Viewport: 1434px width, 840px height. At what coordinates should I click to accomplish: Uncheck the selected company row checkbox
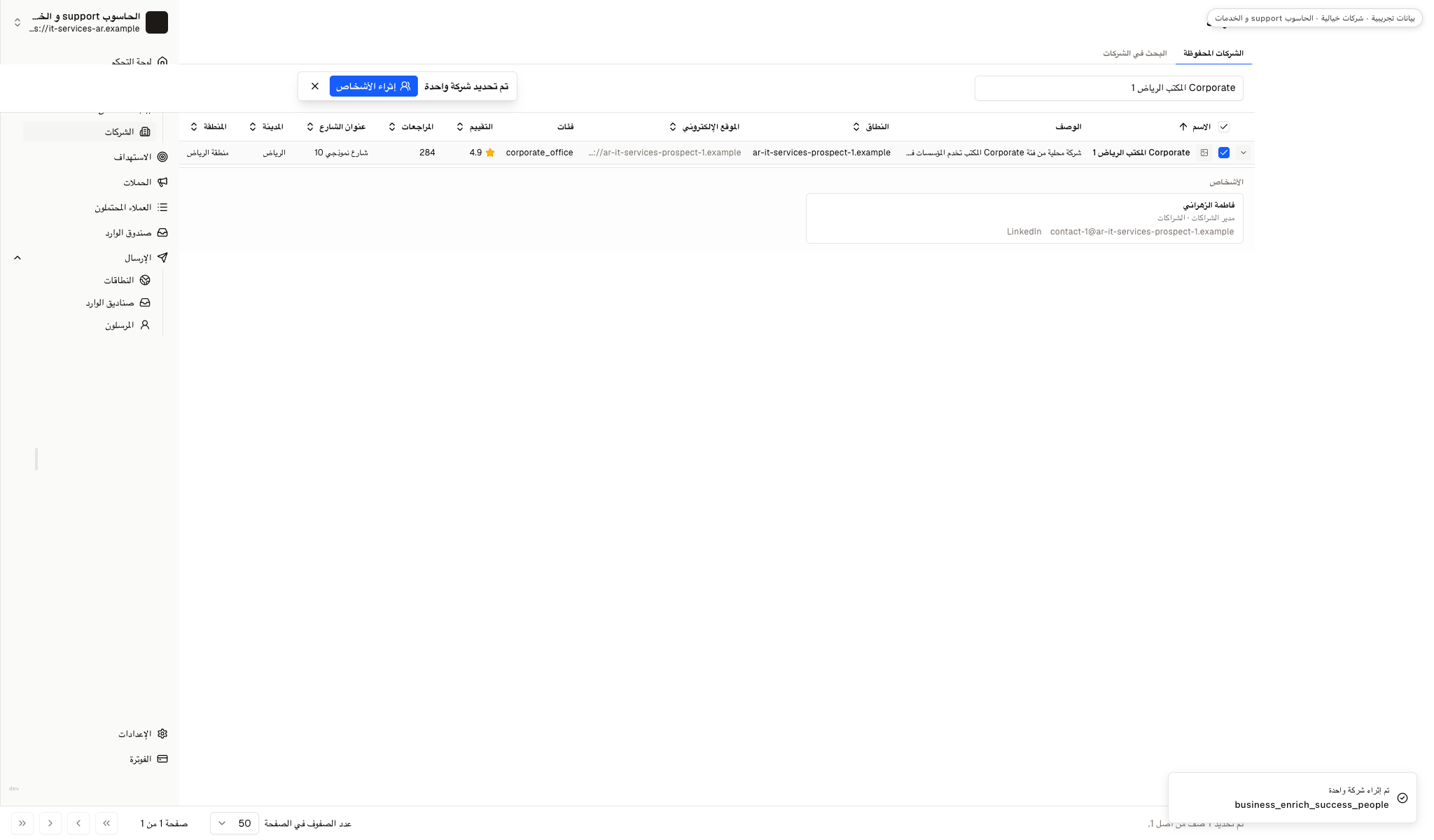tap(1224, 153)
